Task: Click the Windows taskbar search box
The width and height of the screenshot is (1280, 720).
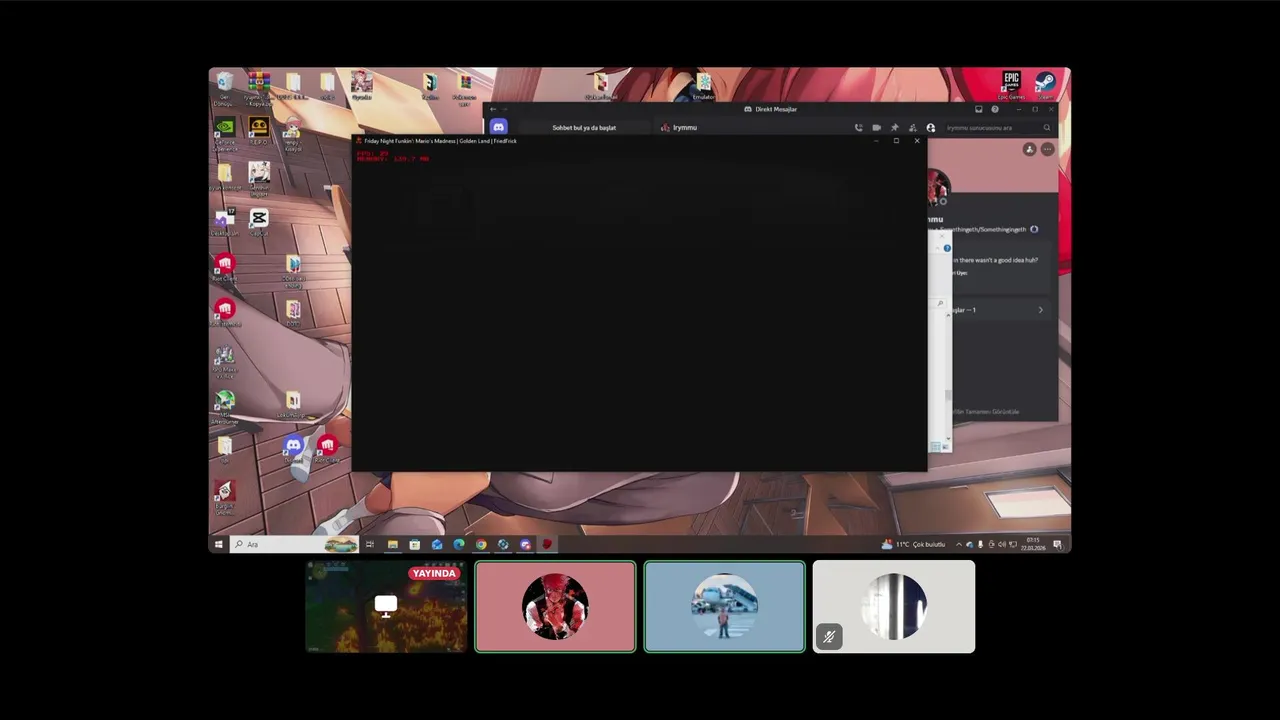Action: 295,544
